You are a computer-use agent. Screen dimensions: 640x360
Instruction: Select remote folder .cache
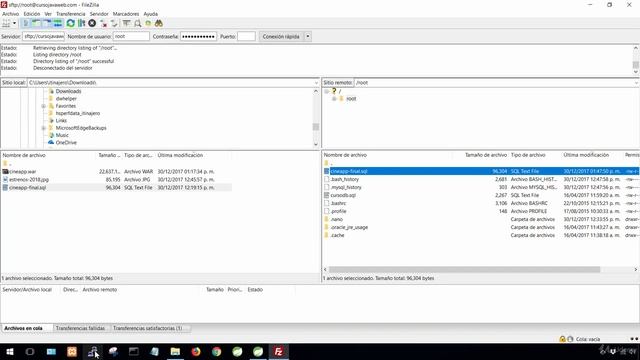338,236
